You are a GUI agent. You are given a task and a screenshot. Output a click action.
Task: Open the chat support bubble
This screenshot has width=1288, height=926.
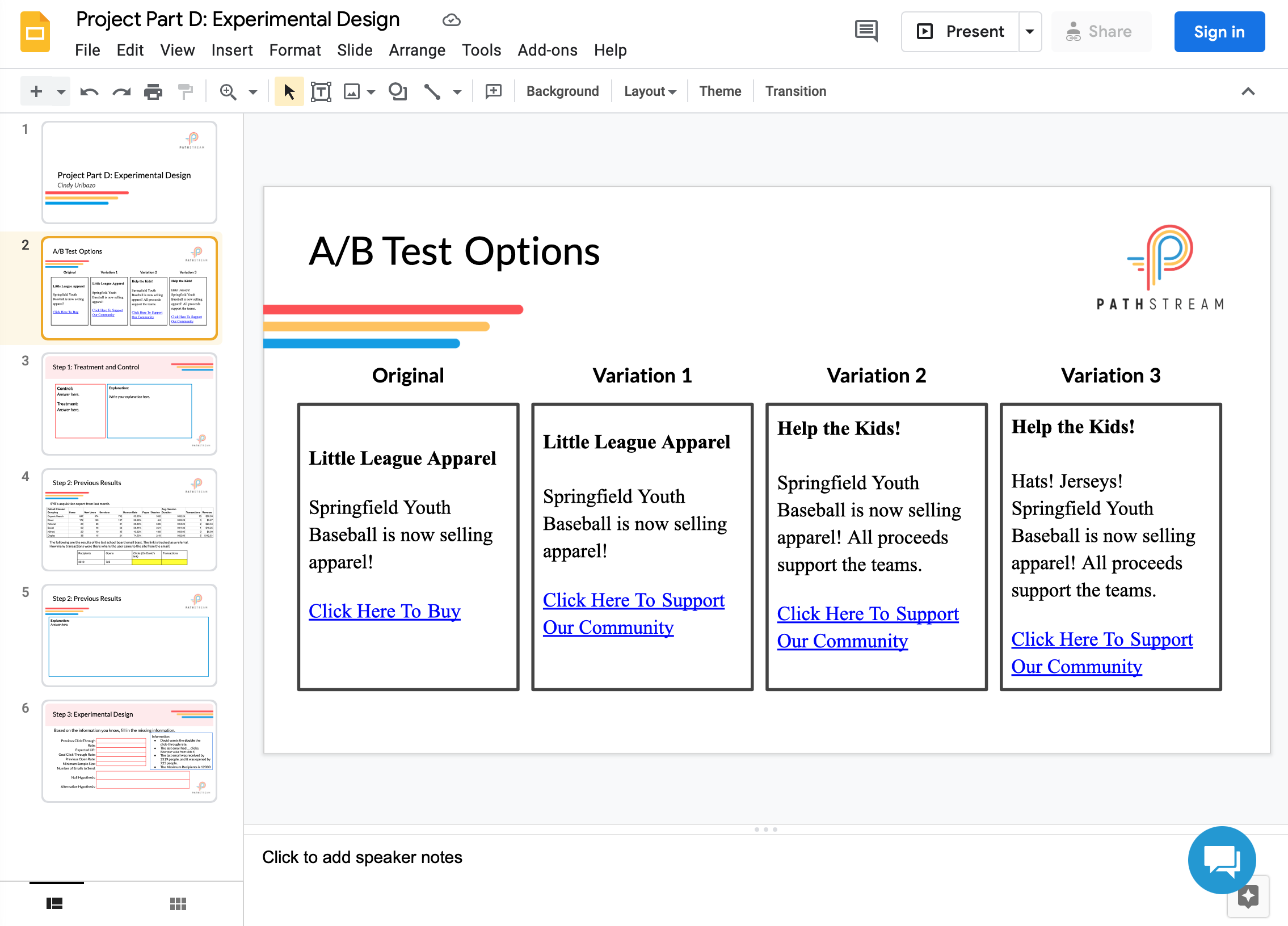pyautogui.click(x=1222, y=860)
